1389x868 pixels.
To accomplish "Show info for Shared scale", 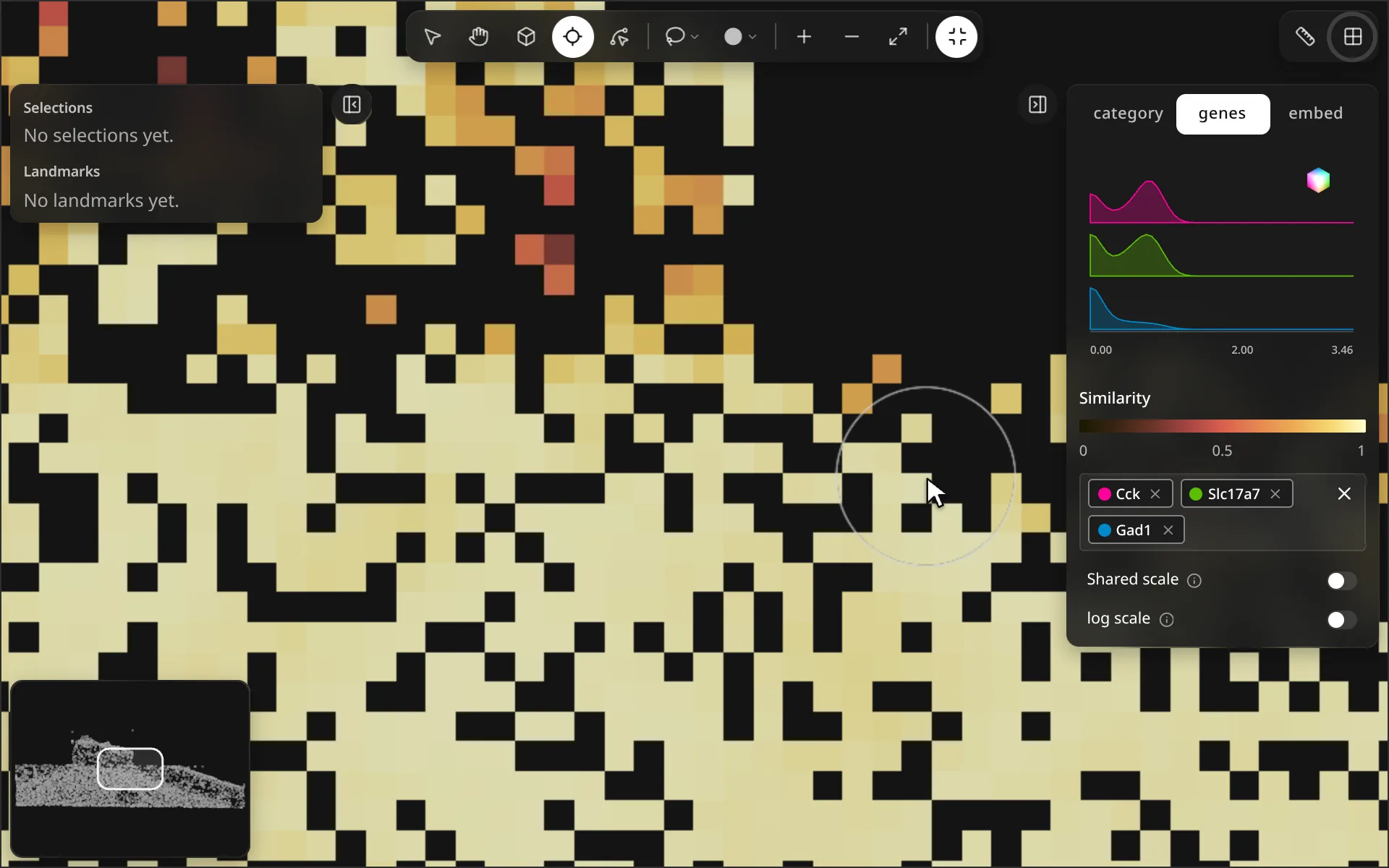I will 1194,581.
